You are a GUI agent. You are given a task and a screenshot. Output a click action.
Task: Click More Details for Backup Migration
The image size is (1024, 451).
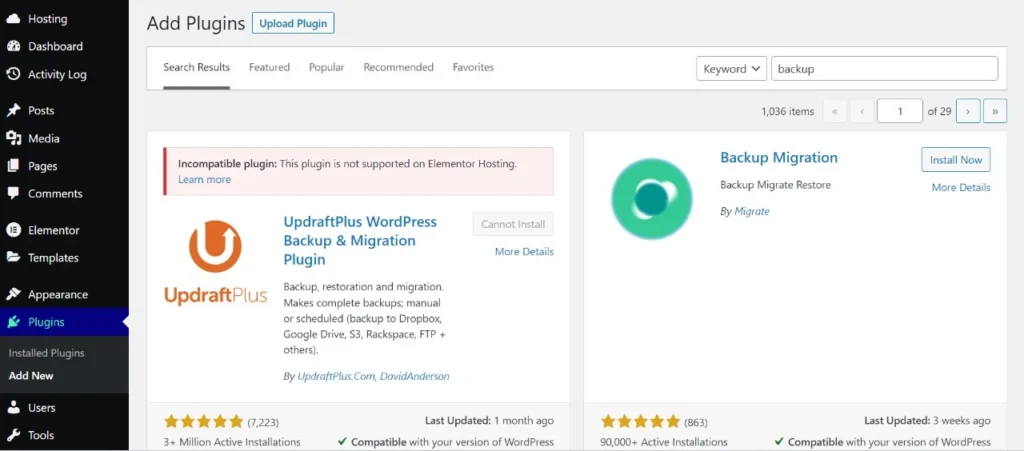point(961,188)
